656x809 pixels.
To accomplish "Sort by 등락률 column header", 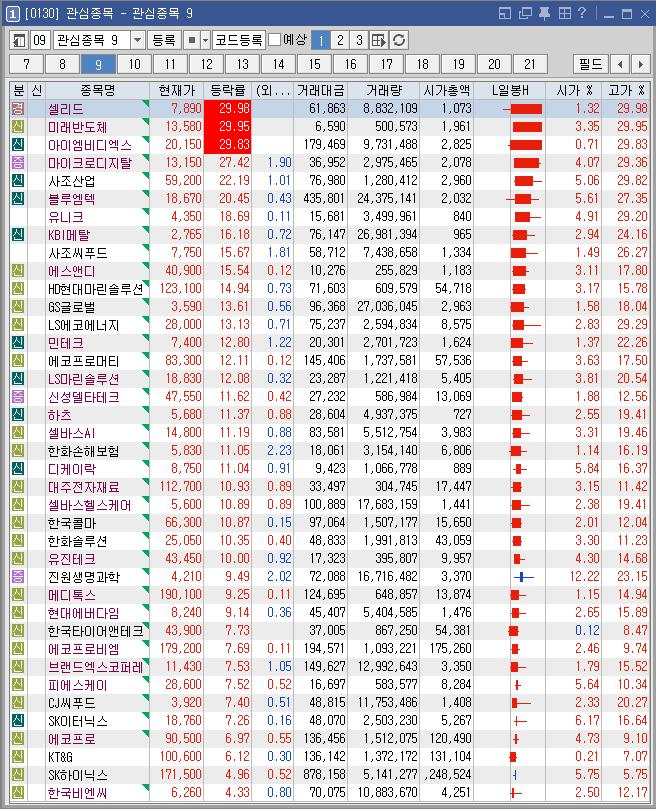I will (x=228, y=90).
